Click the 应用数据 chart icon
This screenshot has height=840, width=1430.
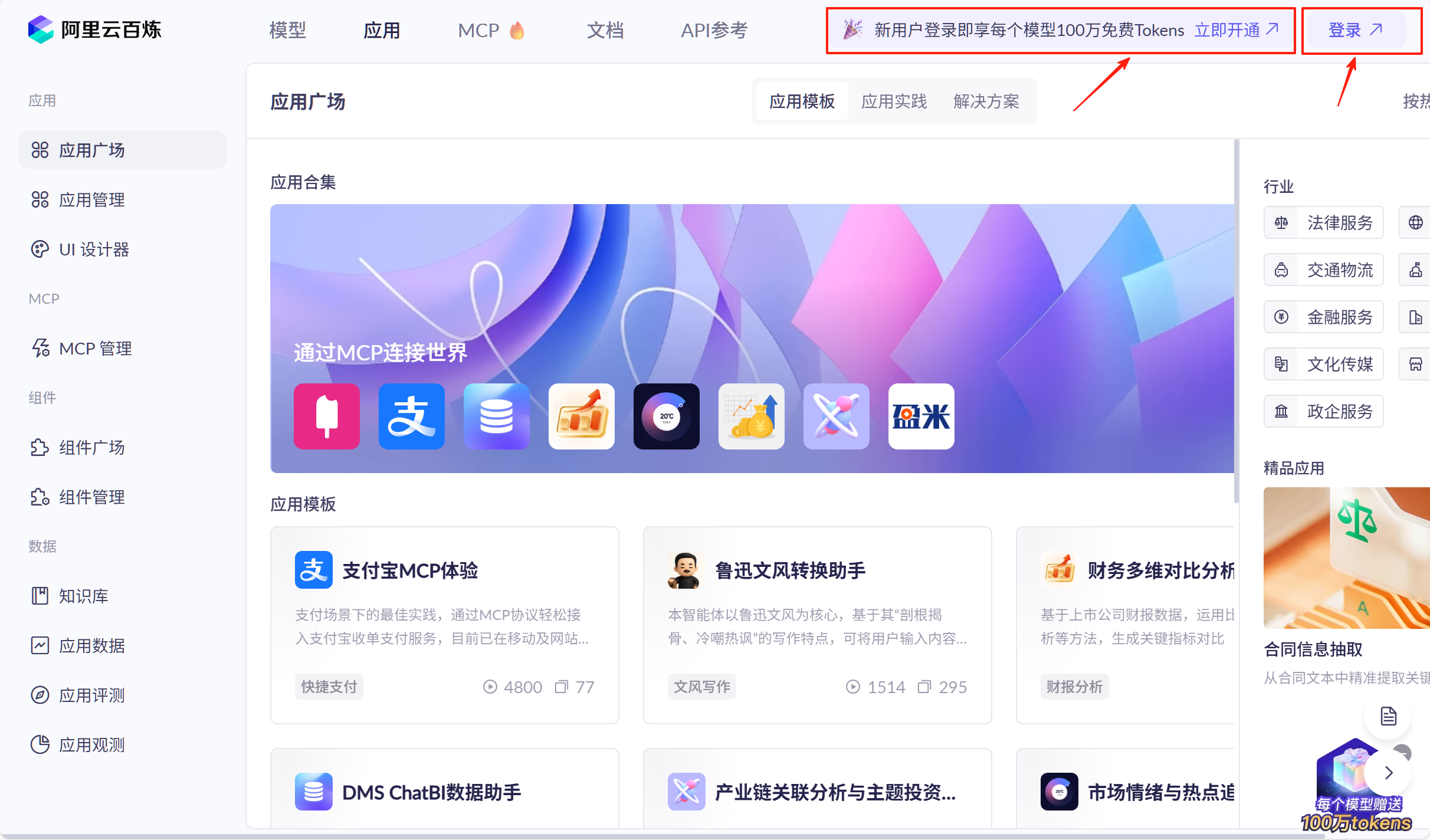point(40,645)
